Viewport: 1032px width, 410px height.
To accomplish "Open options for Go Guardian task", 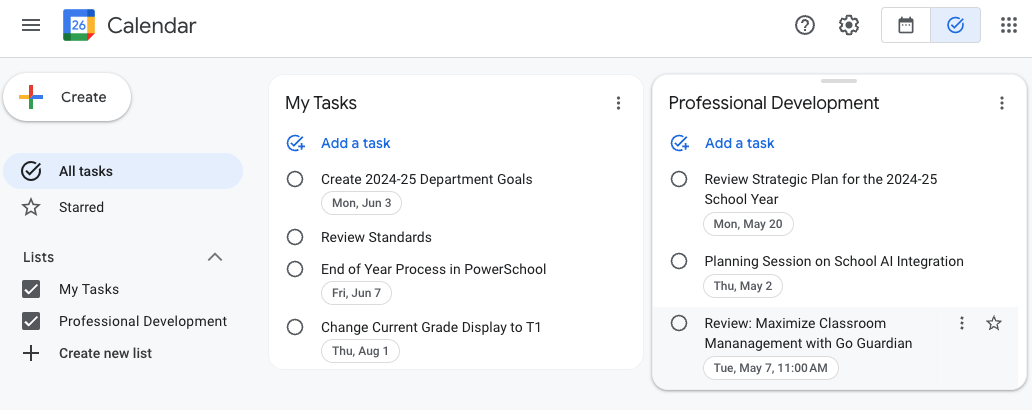I will point(962,323).
